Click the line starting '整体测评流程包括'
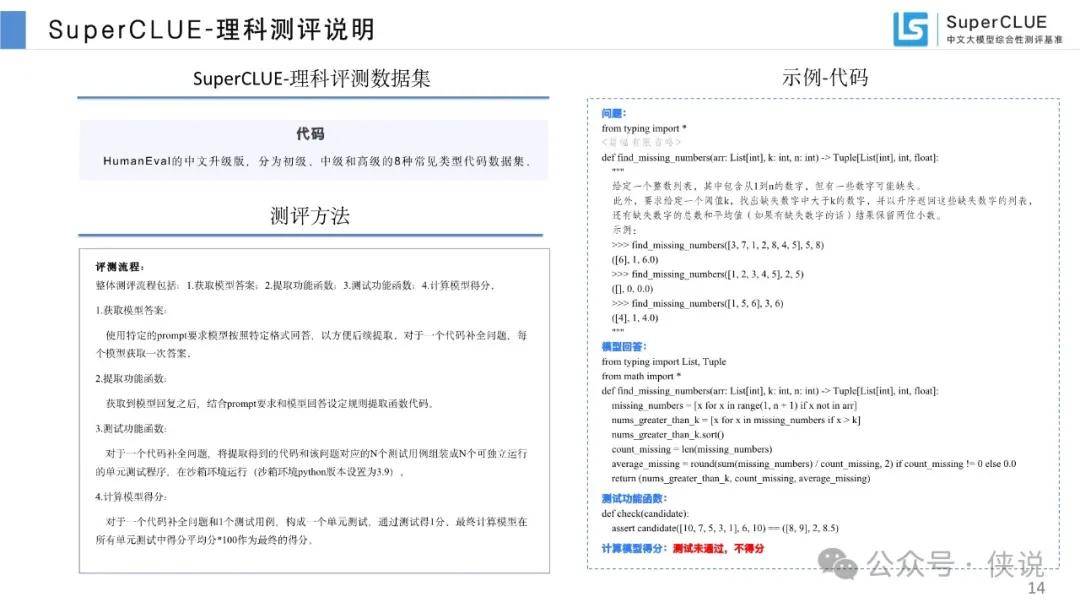Screen dimensions: 1080x608 pos(295,285)
